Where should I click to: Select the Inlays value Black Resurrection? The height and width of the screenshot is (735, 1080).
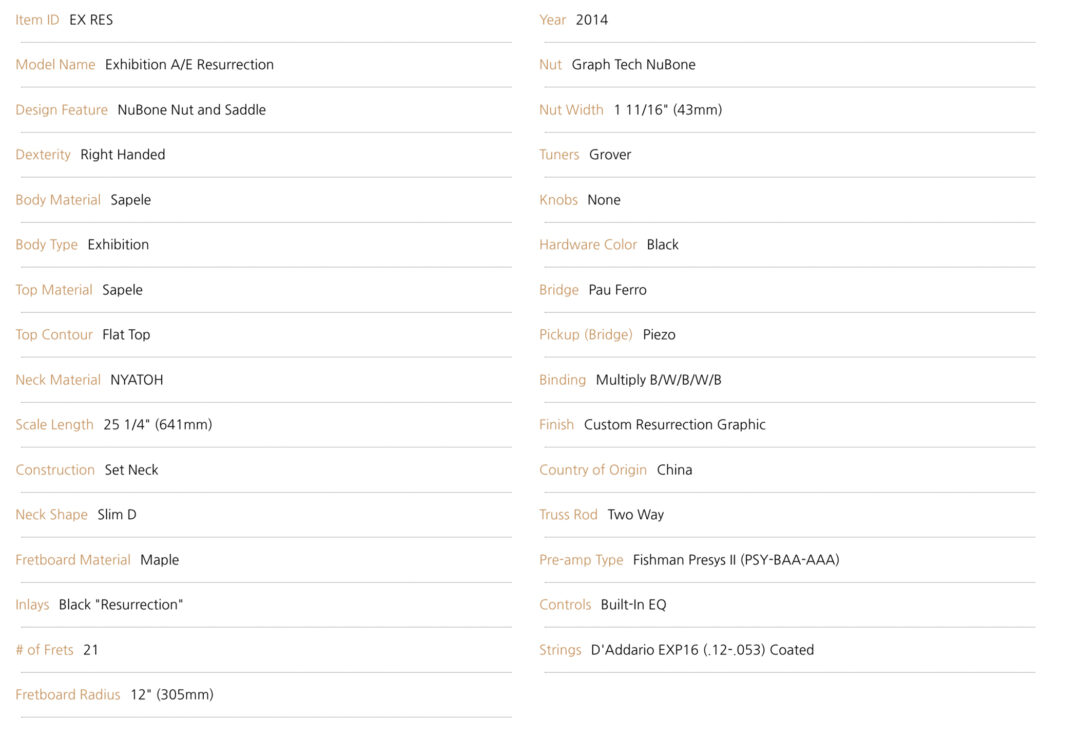click(121, 605)
